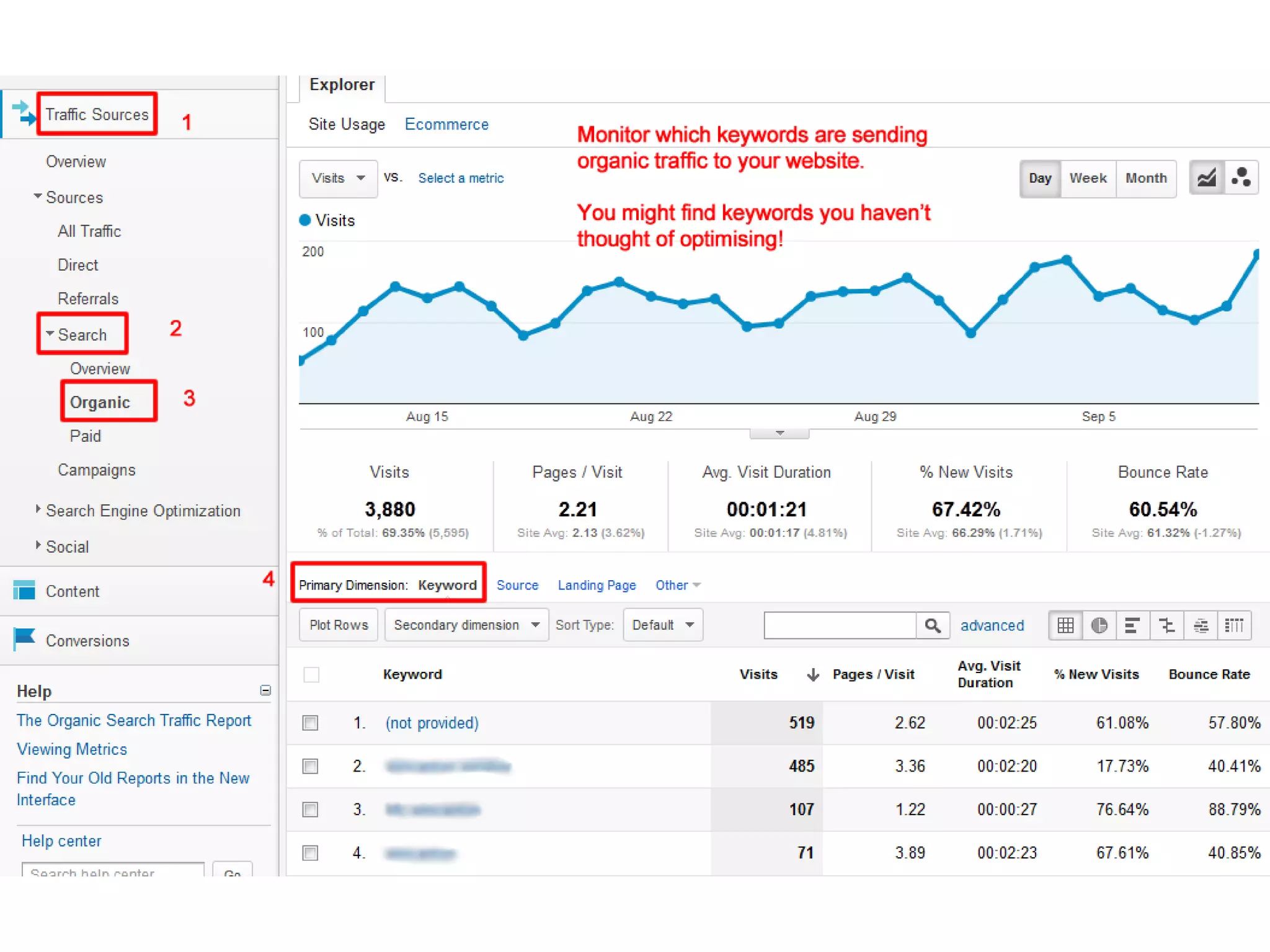Click the advanced filter link
Viewport: 1270px width, 952px height.
(x=992, y=625)
